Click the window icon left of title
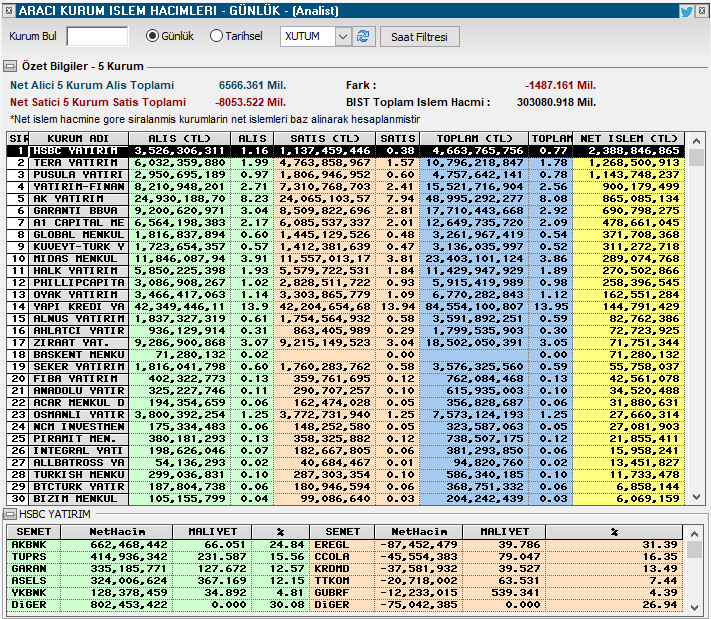 [9, 10]
